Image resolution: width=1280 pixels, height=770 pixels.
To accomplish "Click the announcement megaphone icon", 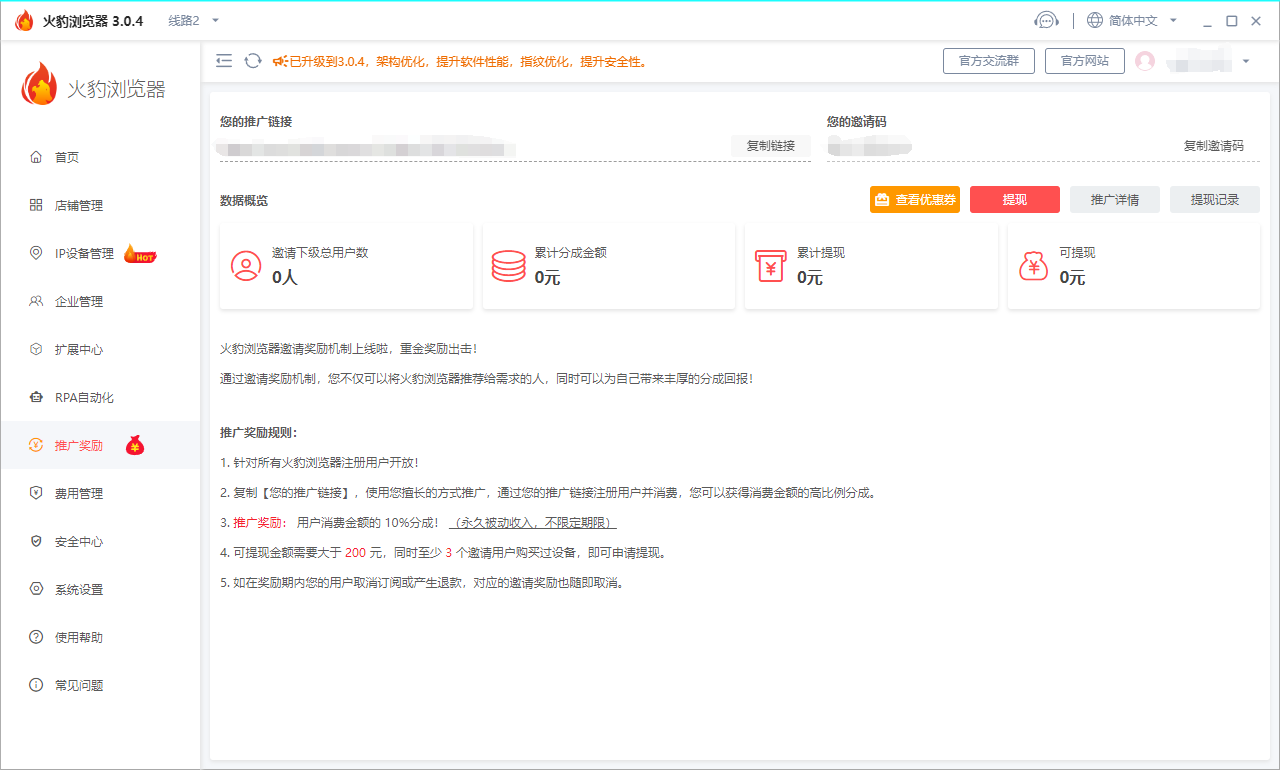I will tap(280, 61).
